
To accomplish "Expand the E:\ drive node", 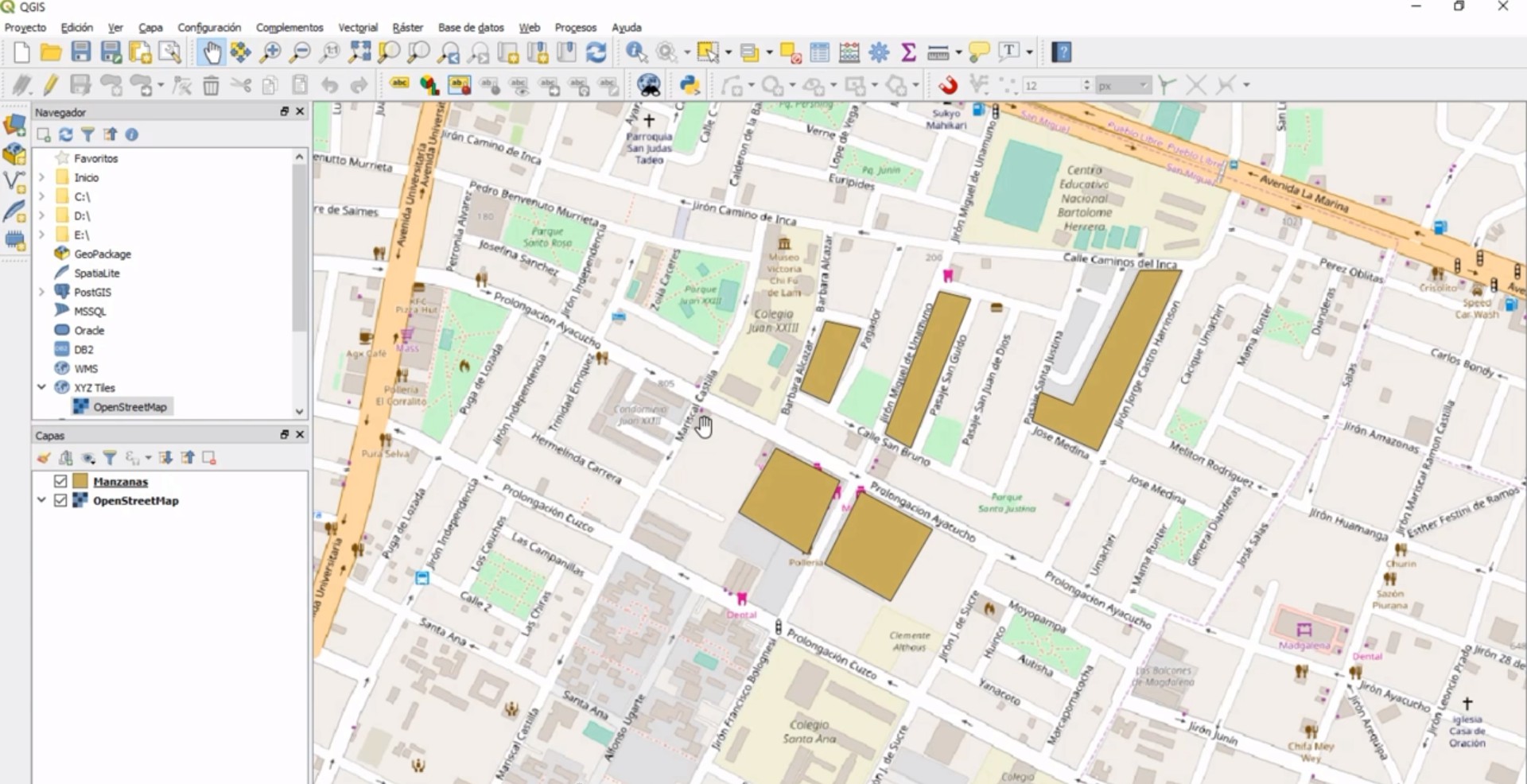I will tap(41, 235).
